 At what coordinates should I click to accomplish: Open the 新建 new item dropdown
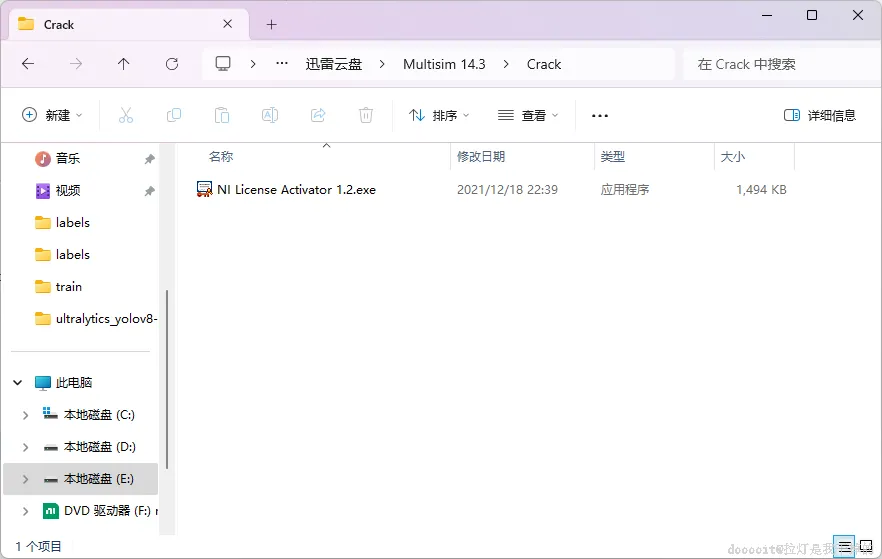coord(52,115)
